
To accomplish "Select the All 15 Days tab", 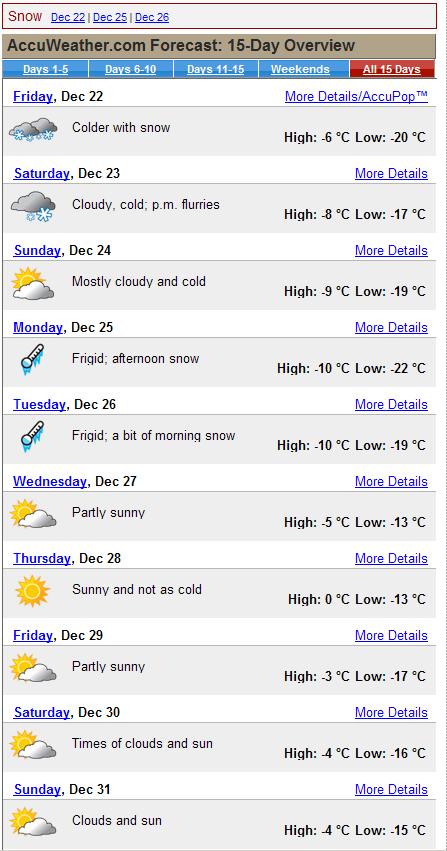I will pos(392,69).
